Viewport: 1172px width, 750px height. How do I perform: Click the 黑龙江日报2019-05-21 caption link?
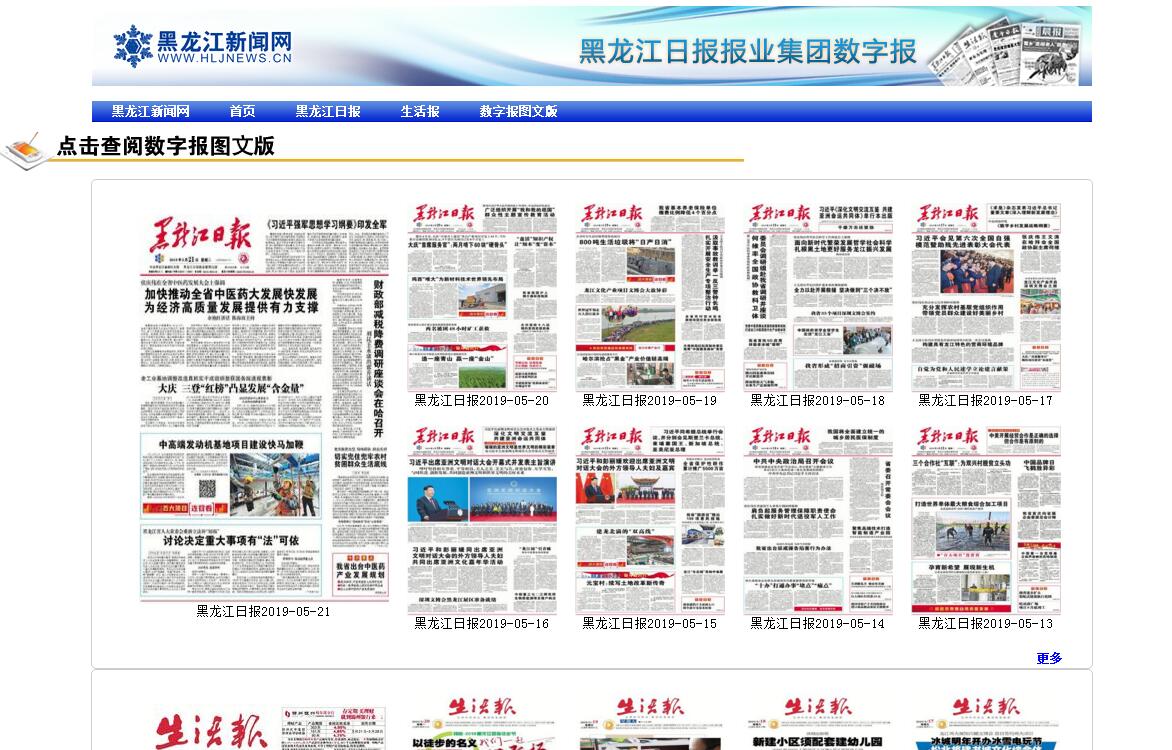point(263,611)
